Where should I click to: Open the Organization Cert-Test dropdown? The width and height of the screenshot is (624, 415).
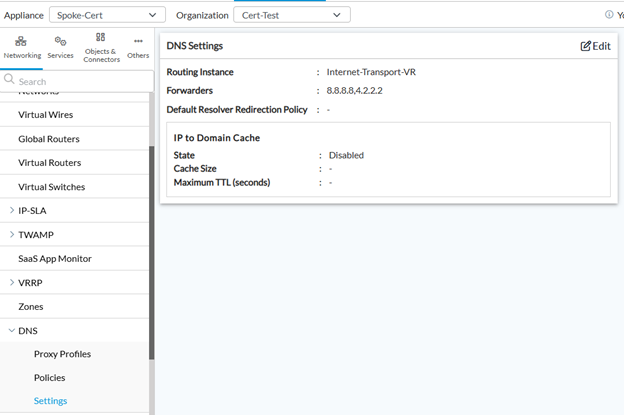pyautogui.click(x=292, y=15)
